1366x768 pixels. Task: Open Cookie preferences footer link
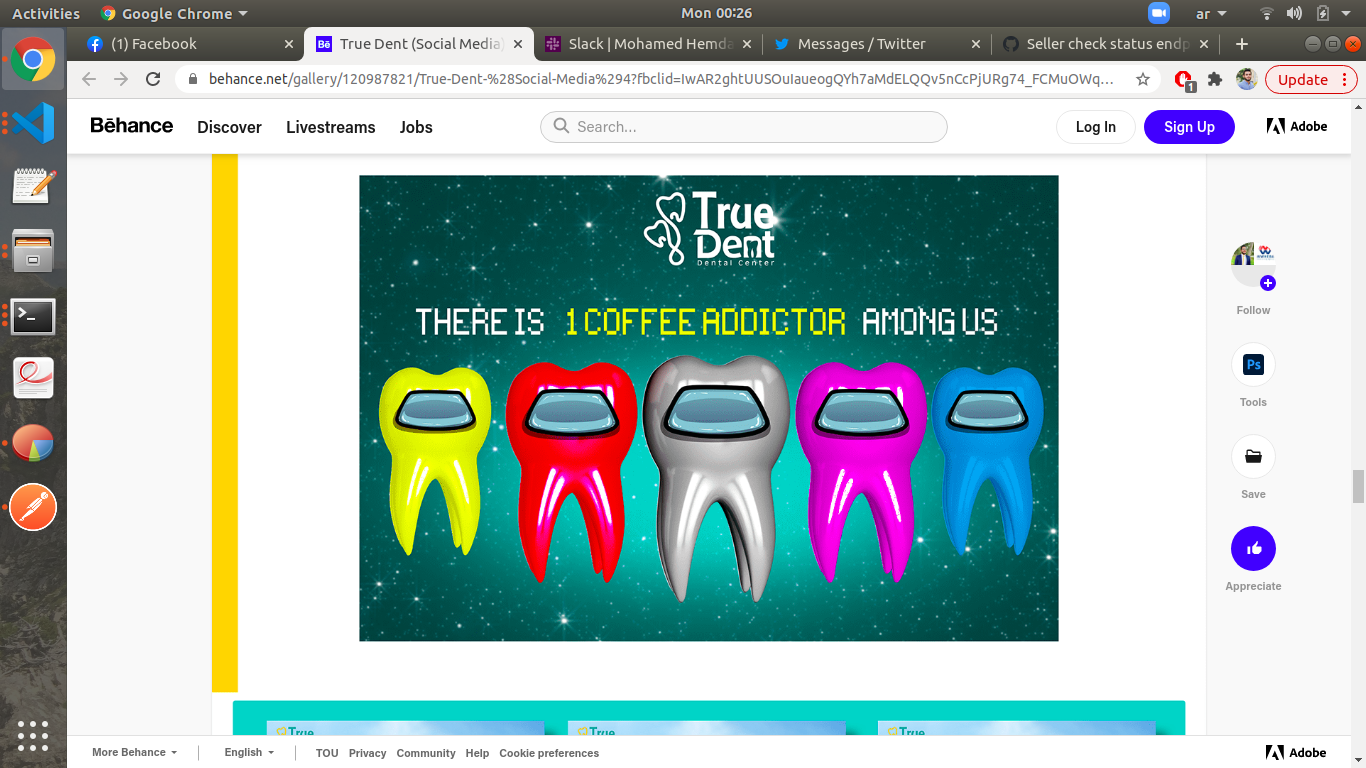pyautogui.click(x=549, y=753)
